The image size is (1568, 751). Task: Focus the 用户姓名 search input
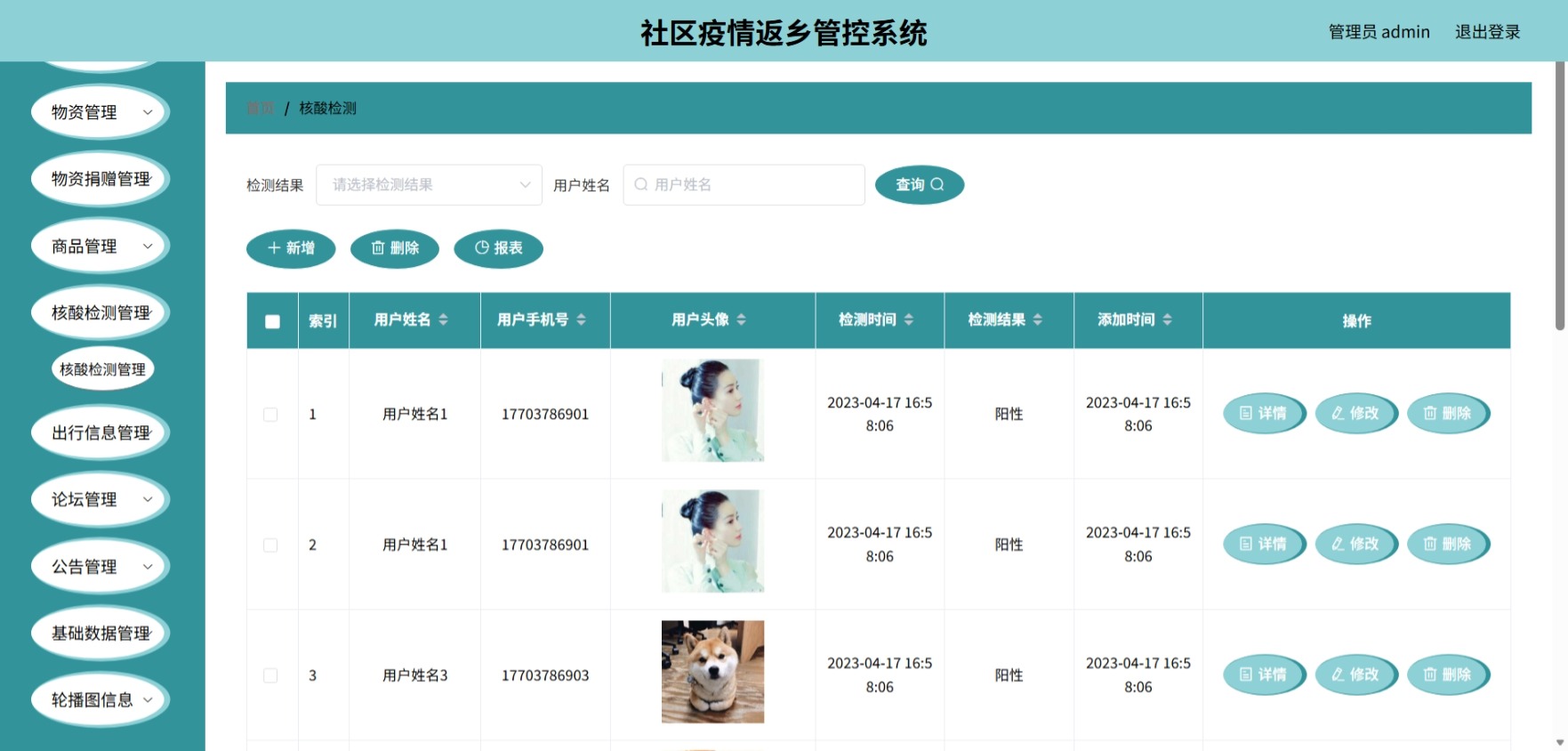click(744, 185)
